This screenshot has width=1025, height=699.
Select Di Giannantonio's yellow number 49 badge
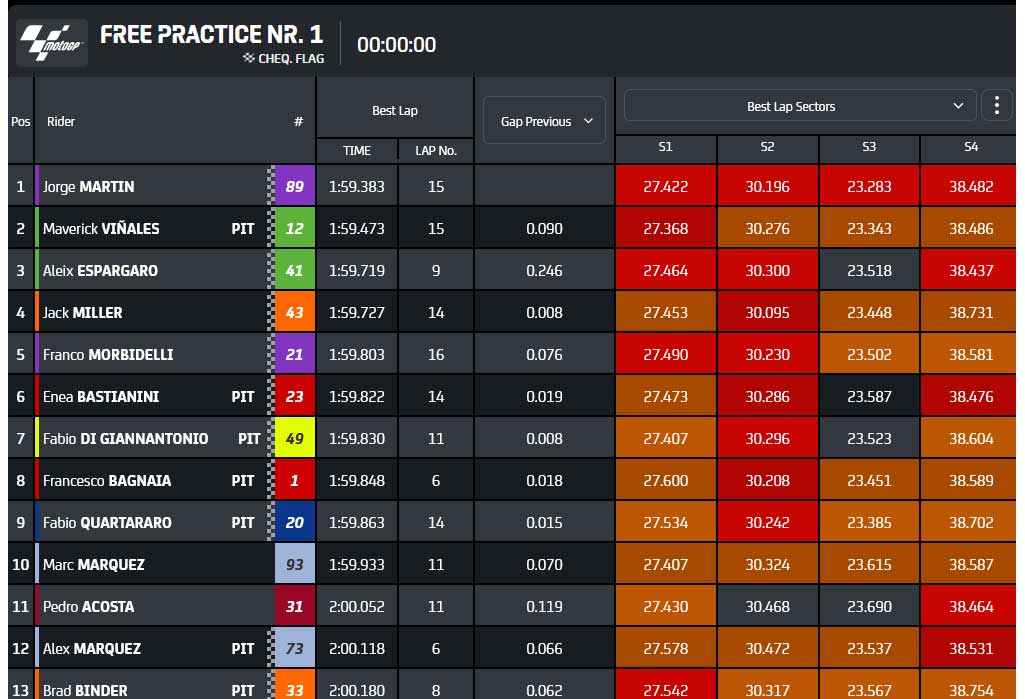294,438
